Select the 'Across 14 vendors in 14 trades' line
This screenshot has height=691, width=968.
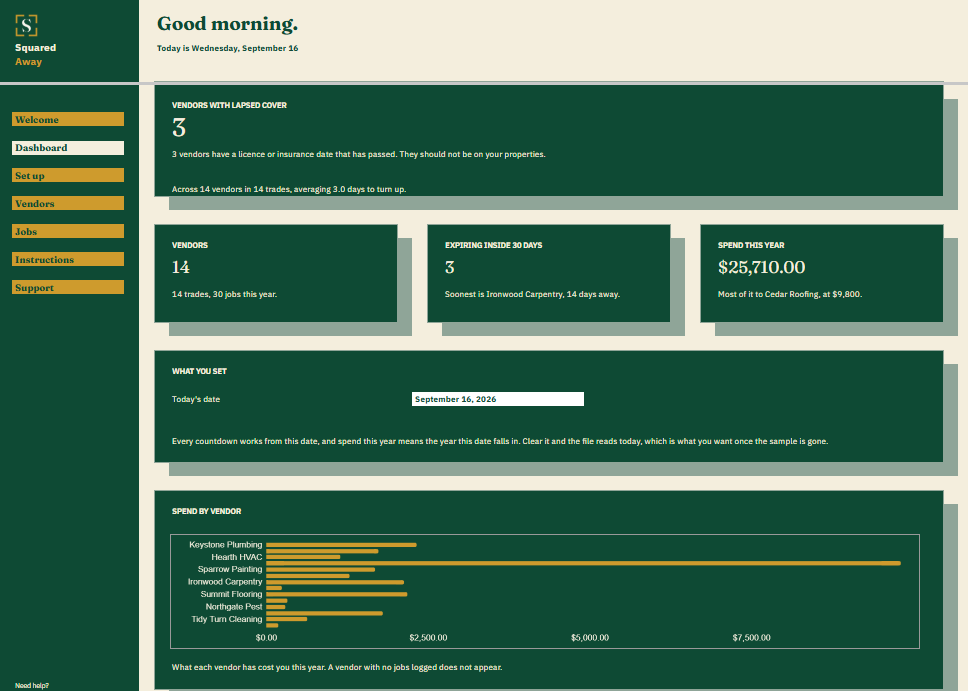289,189
